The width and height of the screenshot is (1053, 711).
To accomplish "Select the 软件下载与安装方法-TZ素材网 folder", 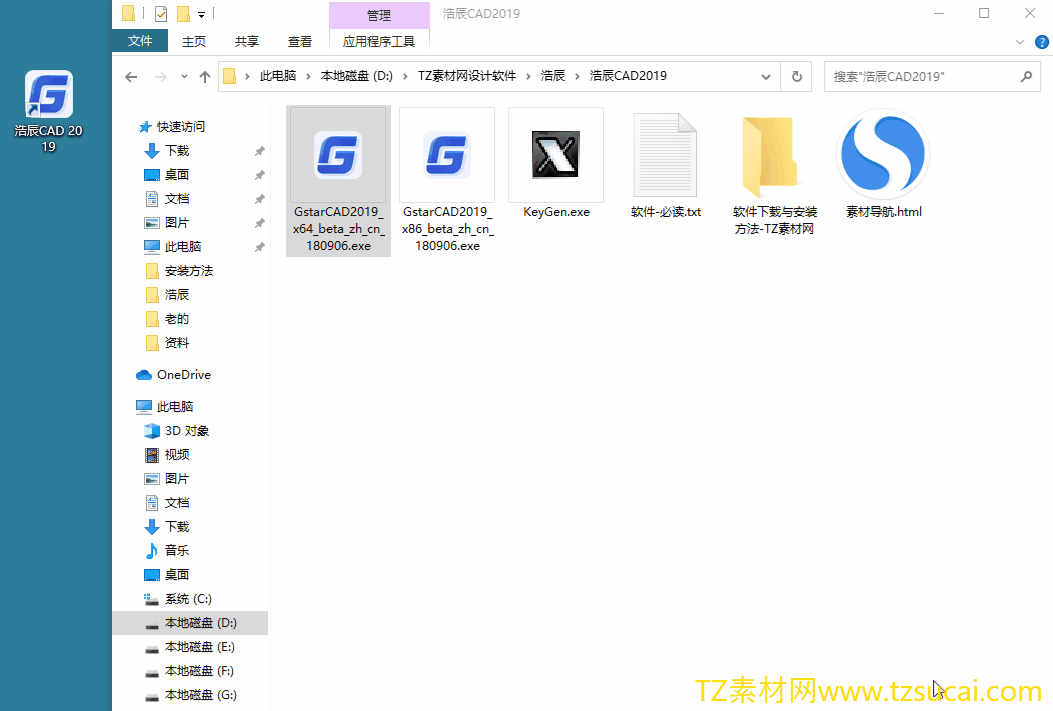I will click(774, 173).
